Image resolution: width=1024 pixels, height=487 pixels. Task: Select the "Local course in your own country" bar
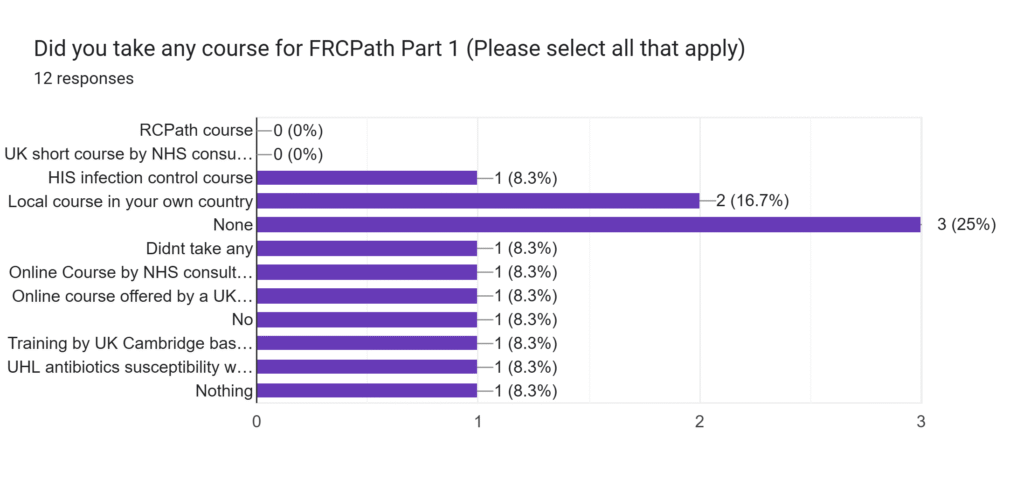click(x=478, y=201)
